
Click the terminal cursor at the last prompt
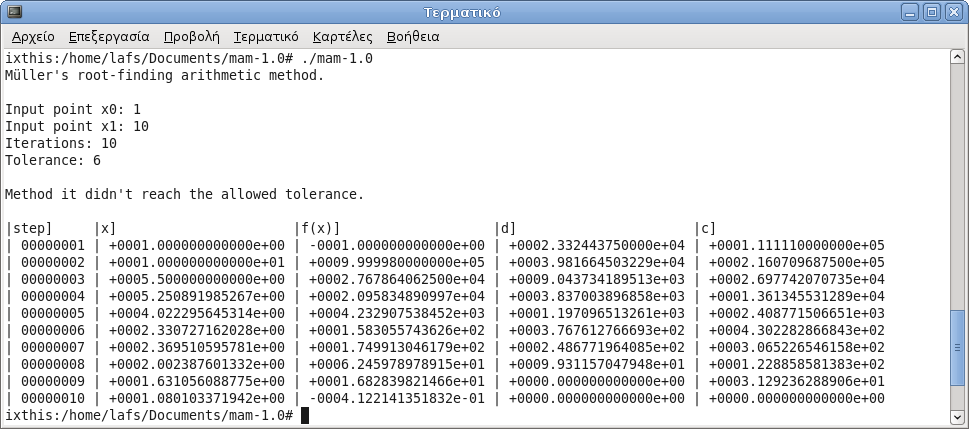coord(305,415)
